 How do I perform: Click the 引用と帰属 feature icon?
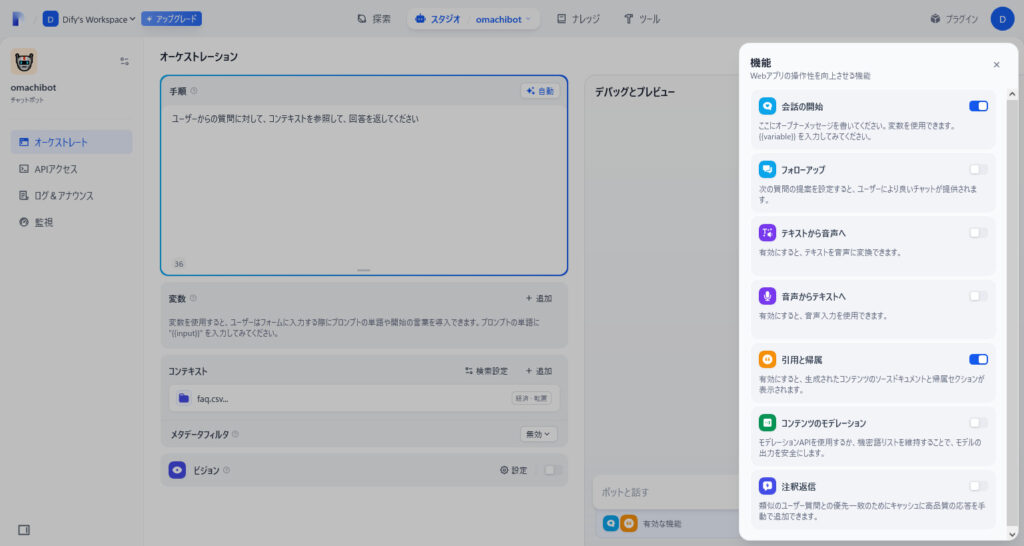767,359
